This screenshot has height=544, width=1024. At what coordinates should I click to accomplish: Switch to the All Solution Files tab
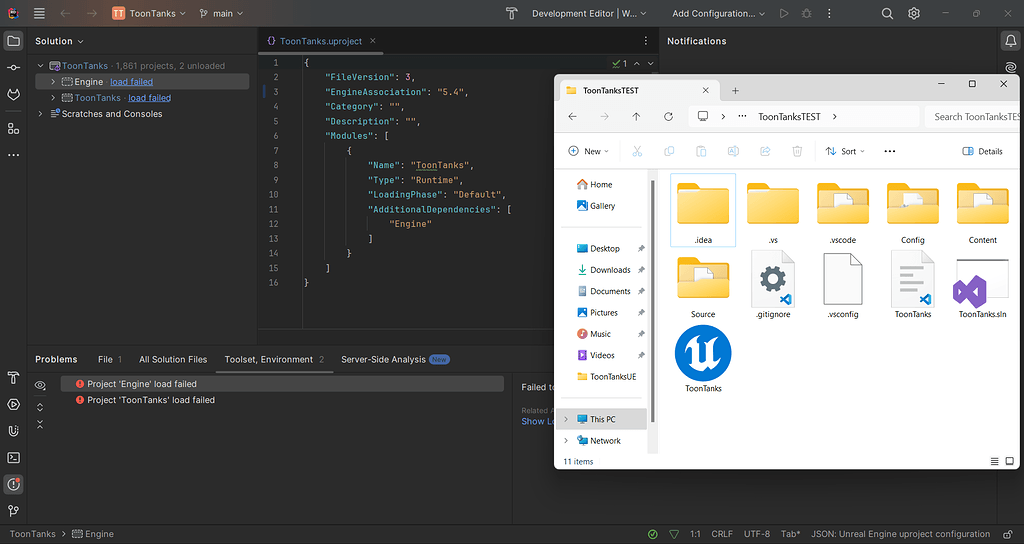[173, 359]
